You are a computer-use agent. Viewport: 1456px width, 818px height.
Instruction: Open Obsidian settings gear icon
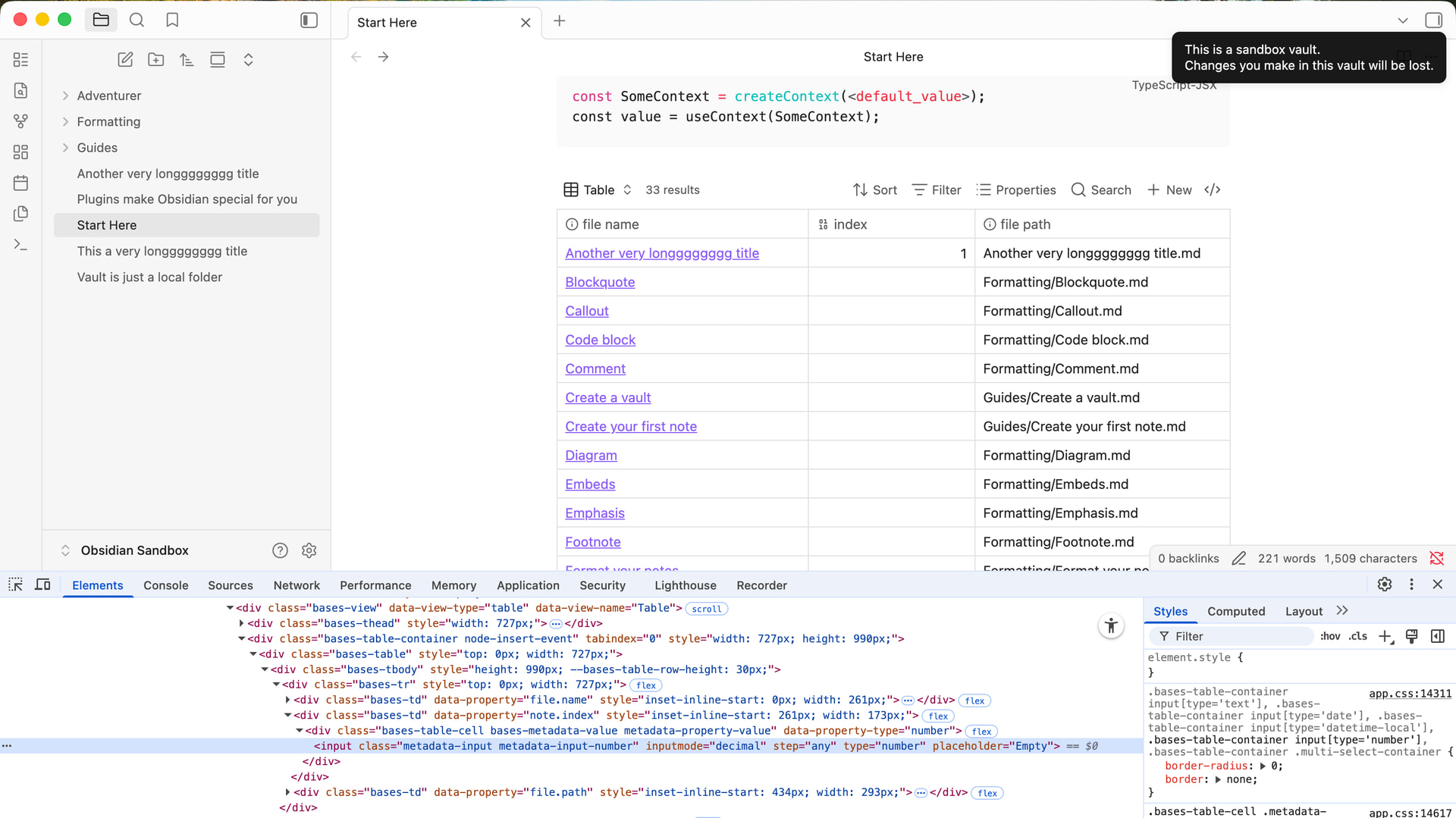(x=309, y=550)
